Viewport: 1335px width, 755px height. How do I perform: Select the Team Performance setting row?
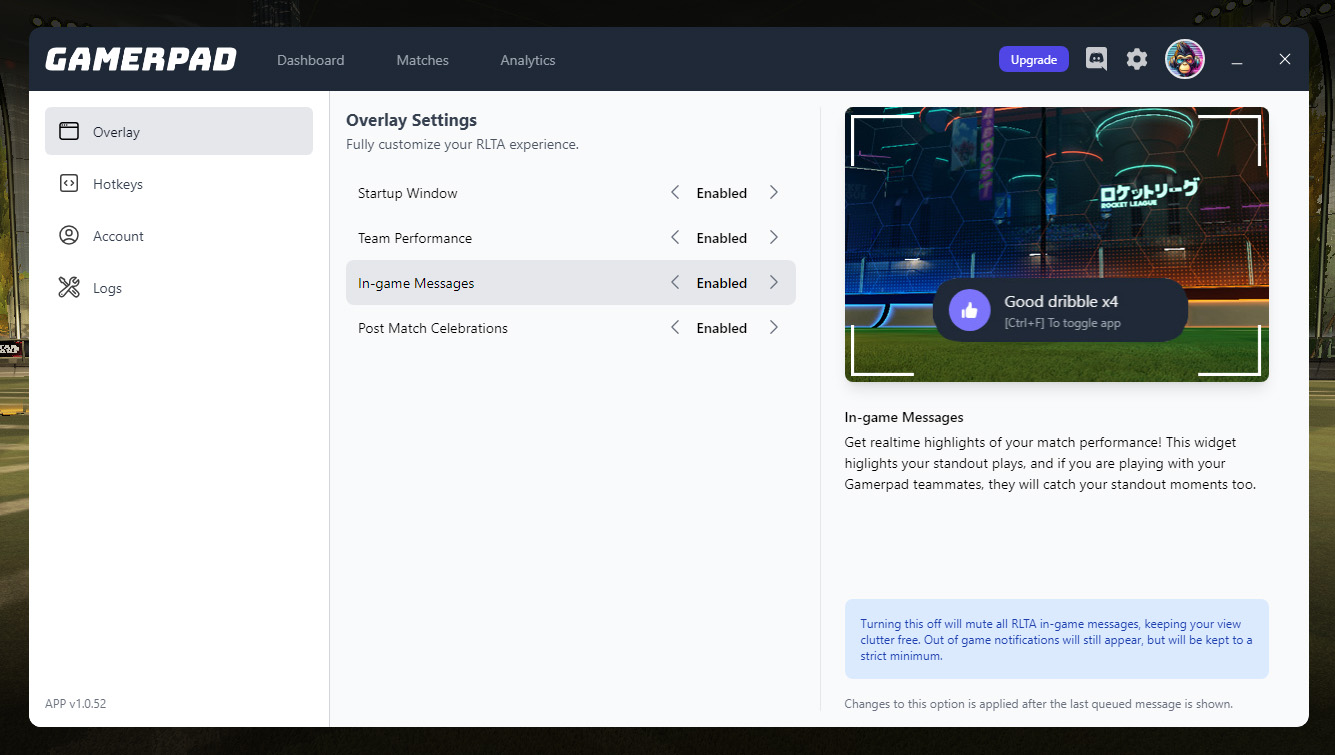[x=571, y=238]
